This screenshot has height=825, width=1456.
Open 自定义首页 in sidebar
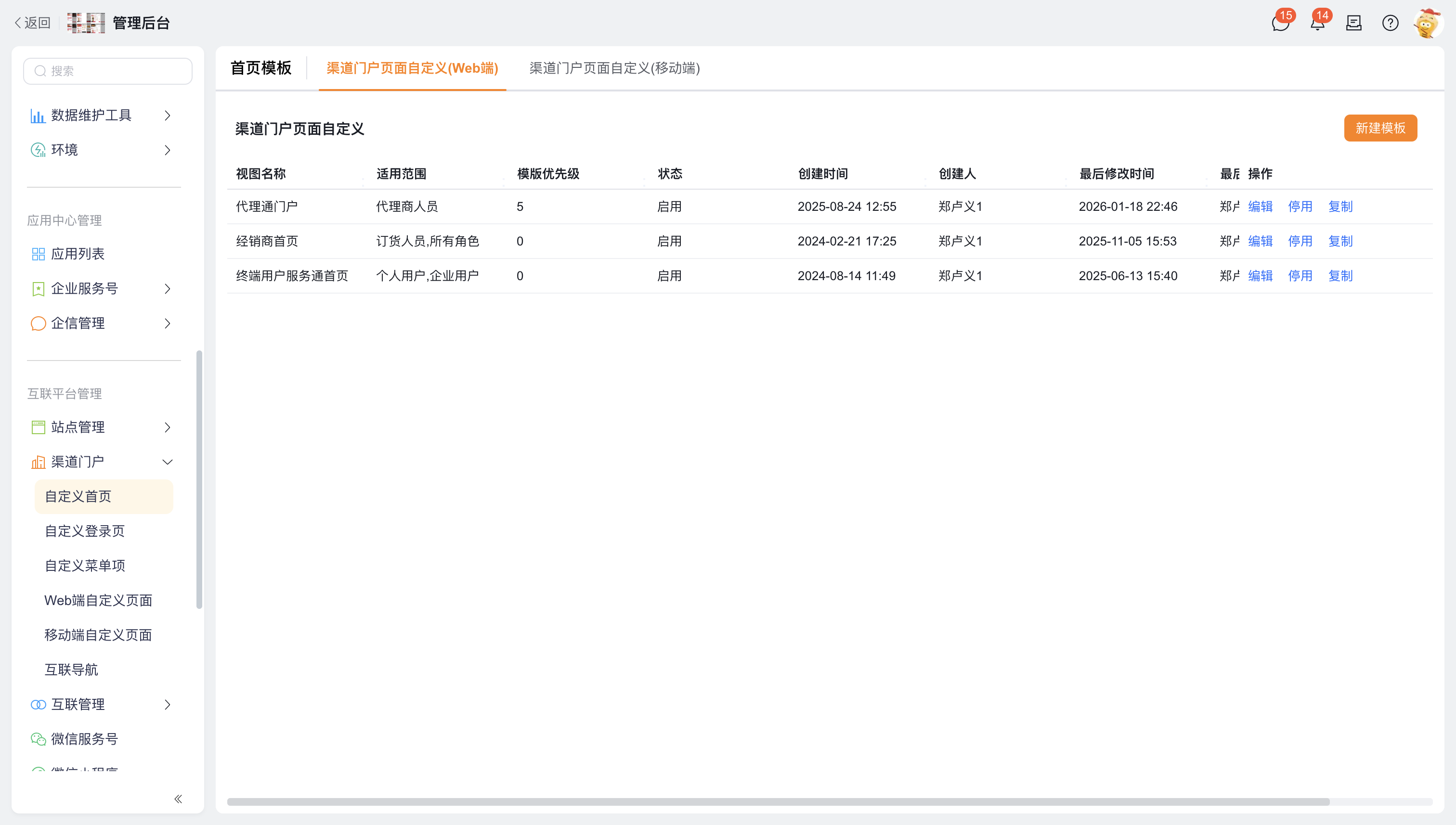(x=104, y=497)
